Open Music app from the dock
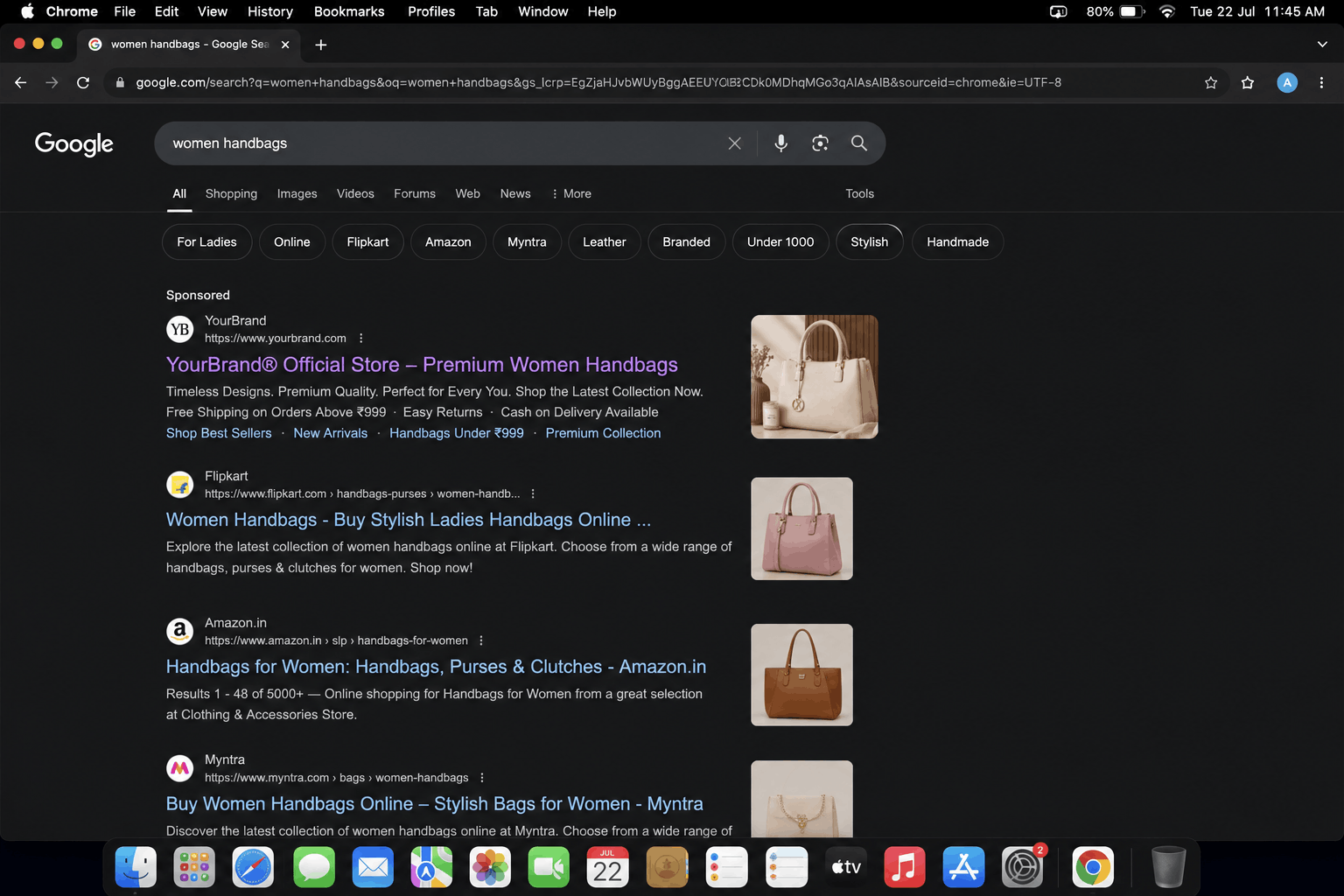Image resolution: width=1344 pixels, height=896 pixels. tap(905, 868)
